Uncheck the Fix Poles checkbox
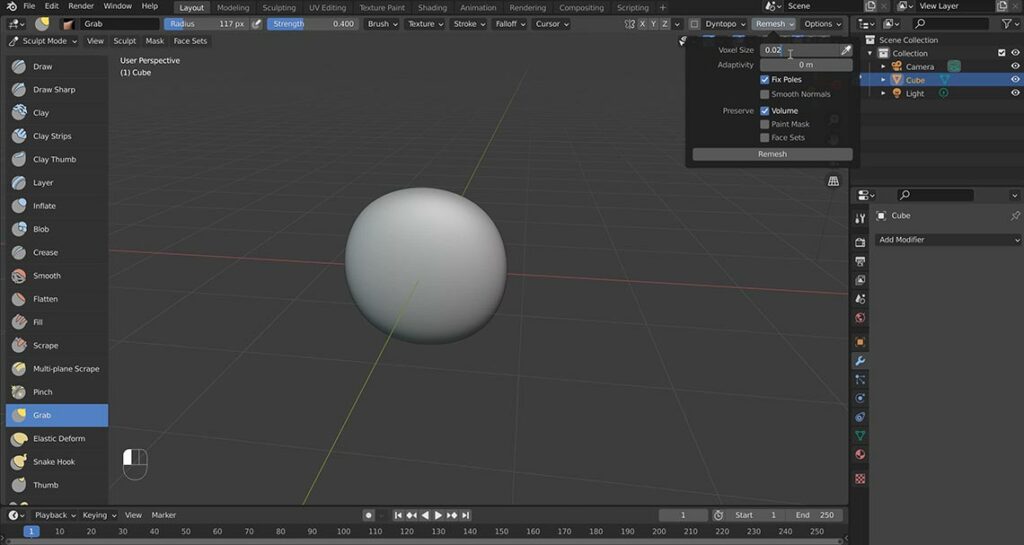The height and width of the screenshot is (545, 1024). [x=765, y=80]
